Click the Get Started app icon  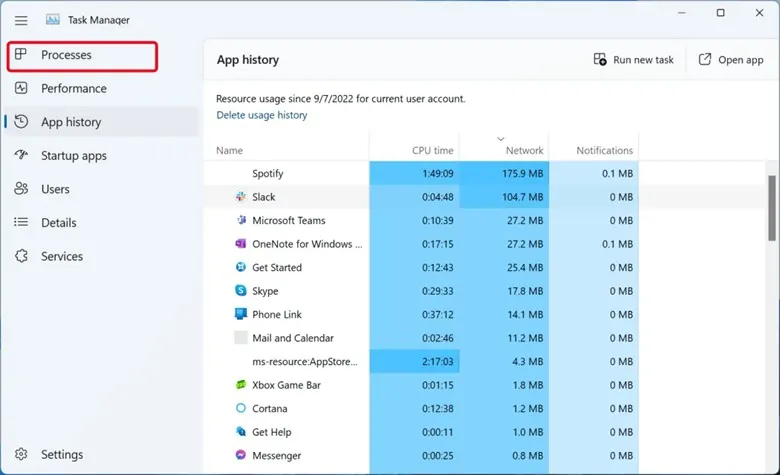241,267
